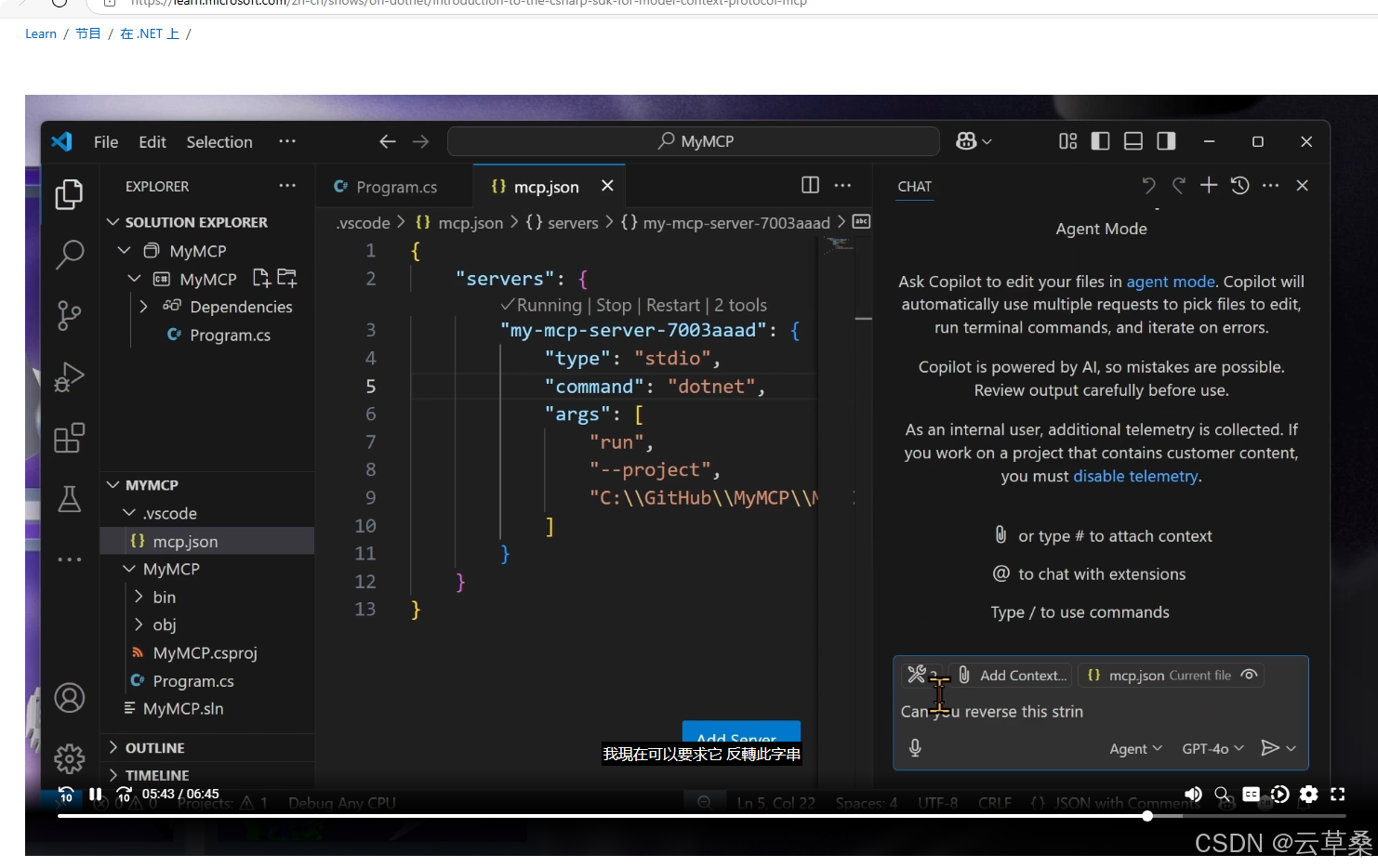Open the Copilot menu in title bar
1378x868 pixels.
(974, 141)
